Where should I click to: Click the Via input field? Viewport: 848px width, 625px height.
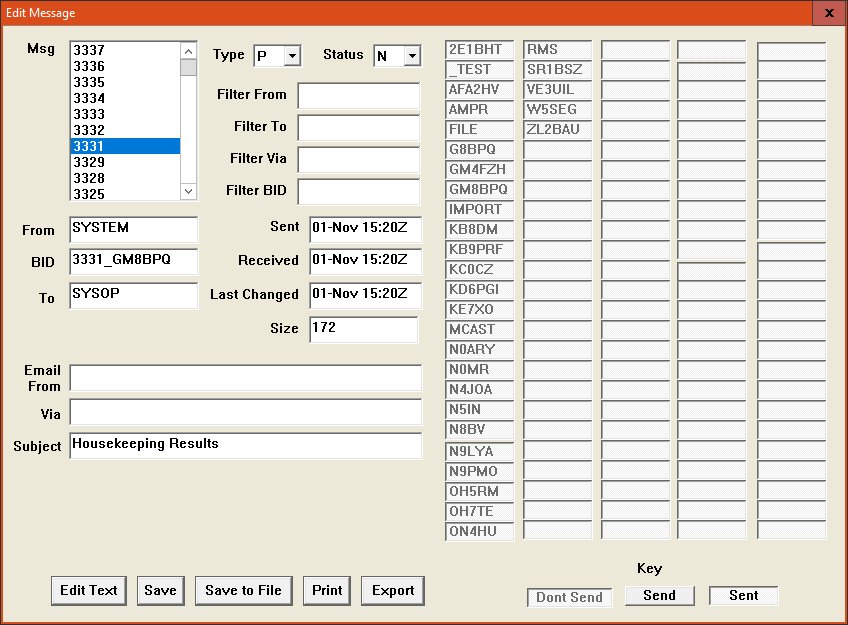point(246,412)
